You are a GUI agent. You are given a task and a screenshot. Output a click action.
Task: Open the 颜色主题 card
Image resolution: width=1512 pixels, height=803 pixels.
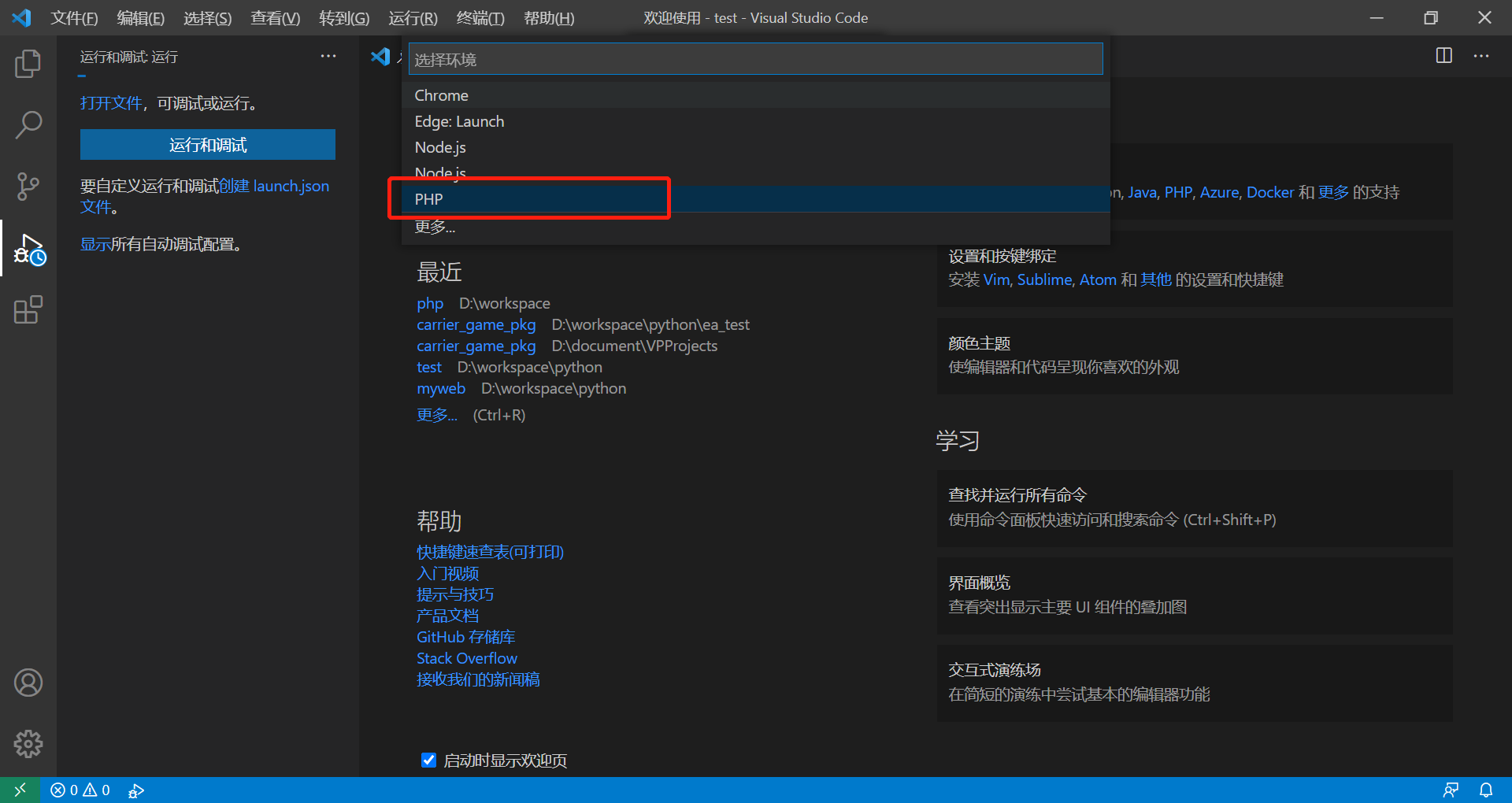point(1195,356)
